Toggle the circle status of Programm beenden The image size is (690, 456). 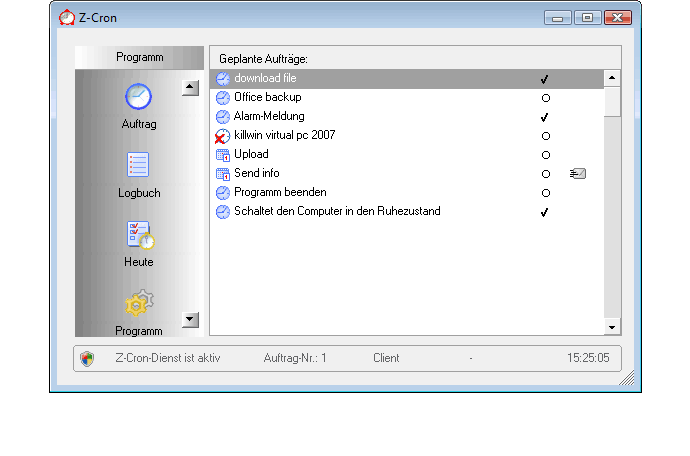pyautogui.click(x=546, y=193)
